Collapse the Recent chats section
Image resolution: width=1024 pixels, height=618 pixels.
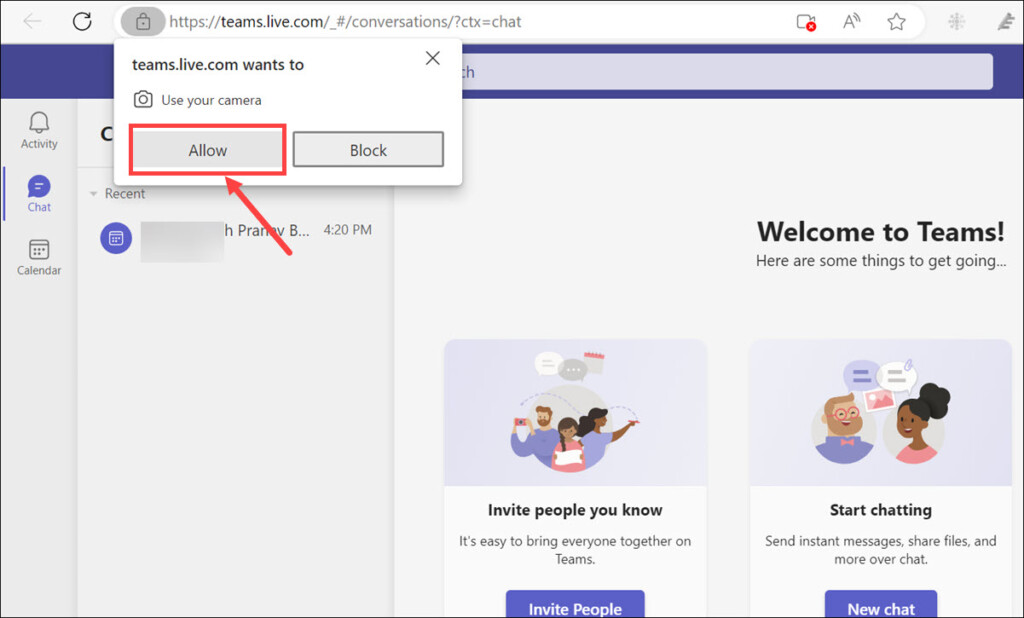94,194
